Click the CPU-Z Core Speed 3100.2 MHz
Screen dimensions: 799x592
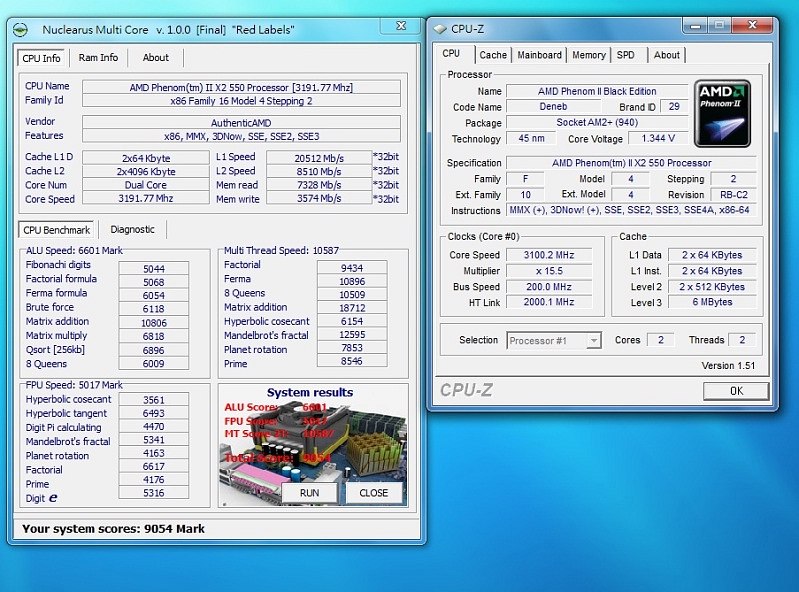[x=549, y=255]
